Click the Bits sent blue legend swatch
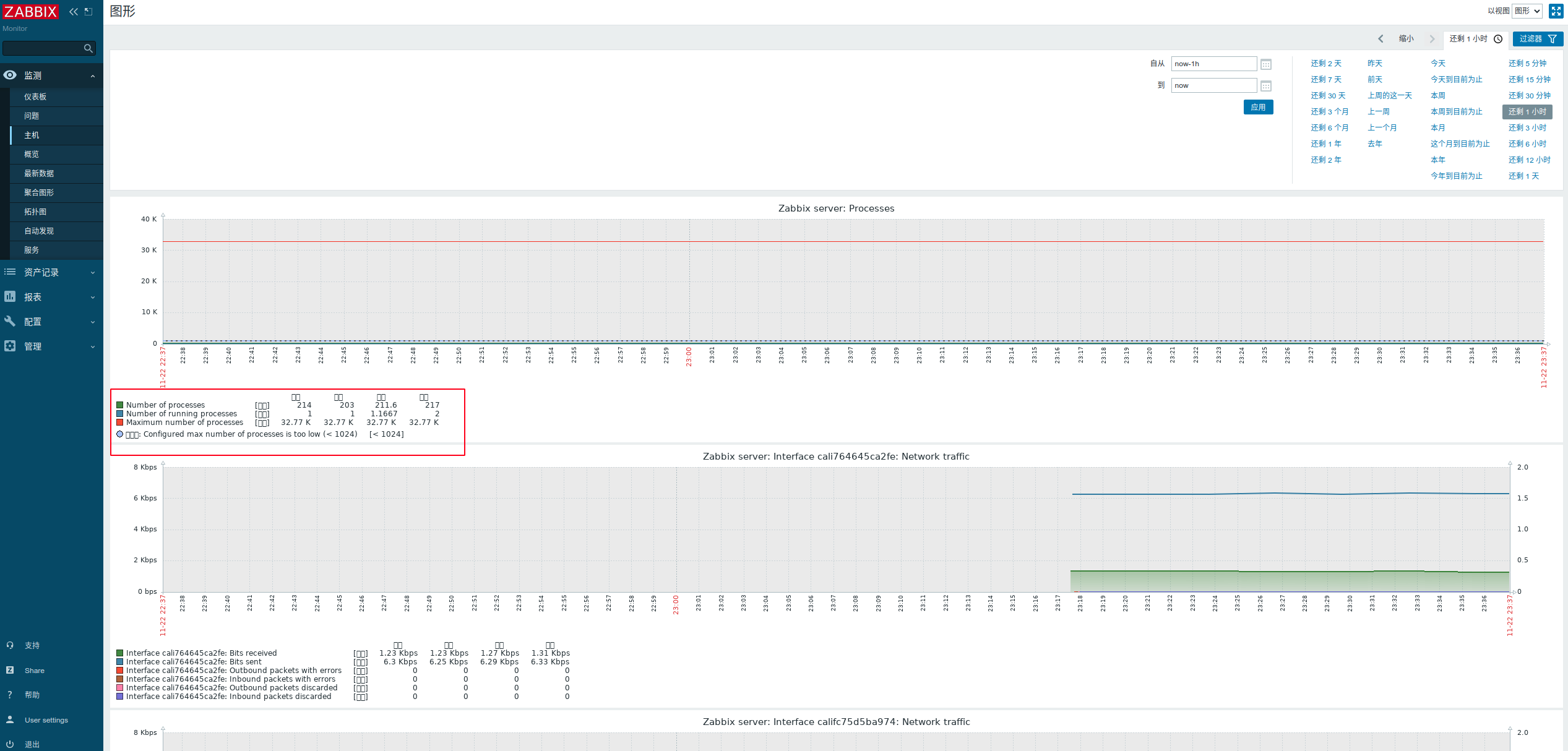 120,662
